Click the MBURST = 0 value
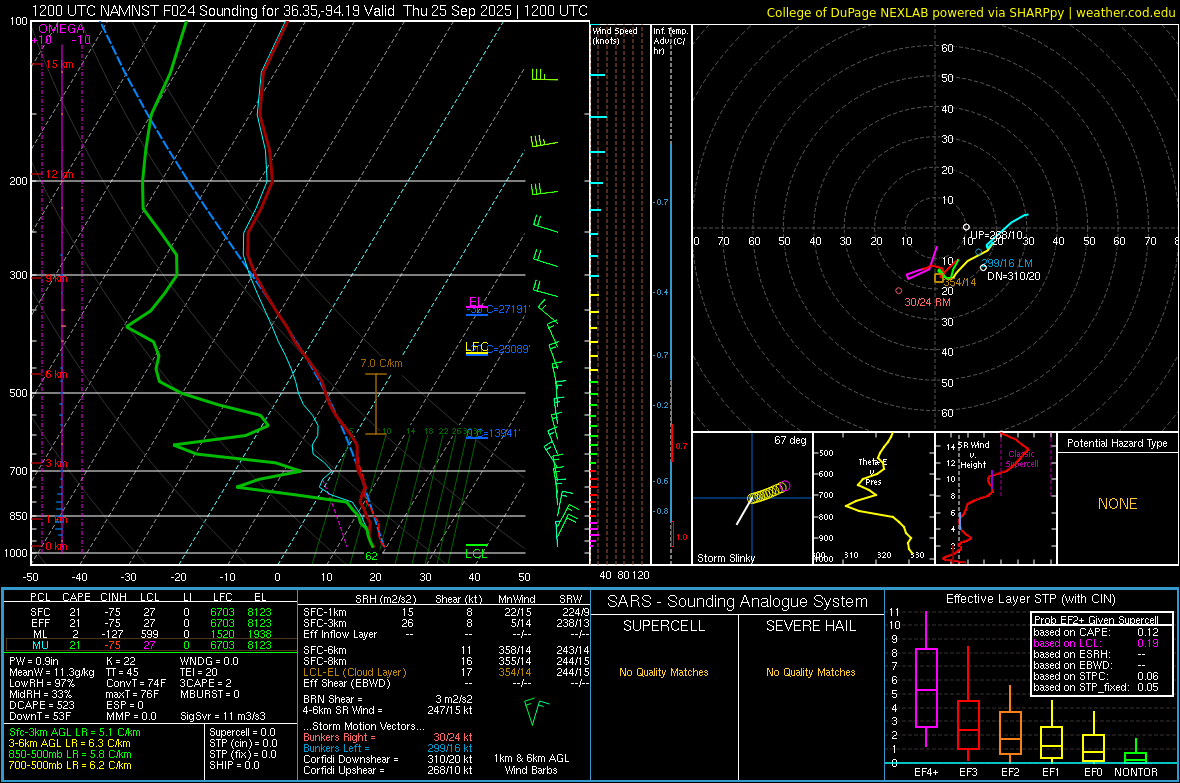This screenshot has width=1180, height=783. click(210, 694)
